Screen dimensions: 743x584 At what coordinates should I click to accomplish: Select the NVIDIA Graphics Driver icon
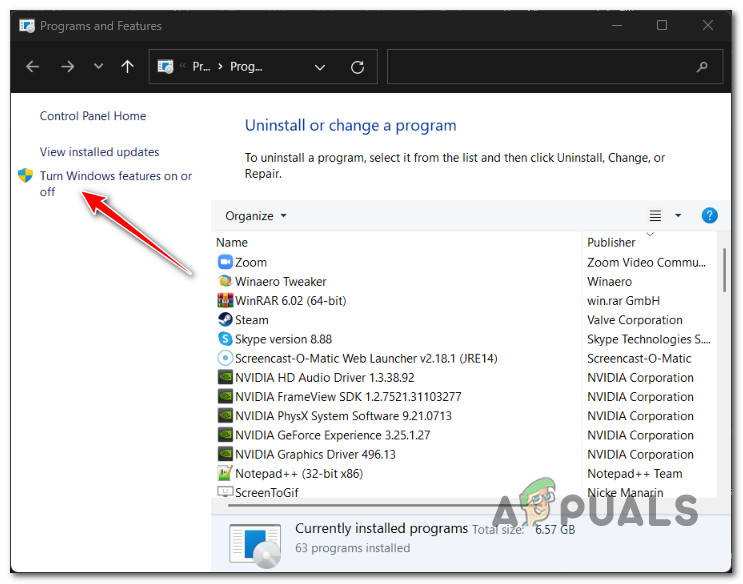click(x=225, y=454)
